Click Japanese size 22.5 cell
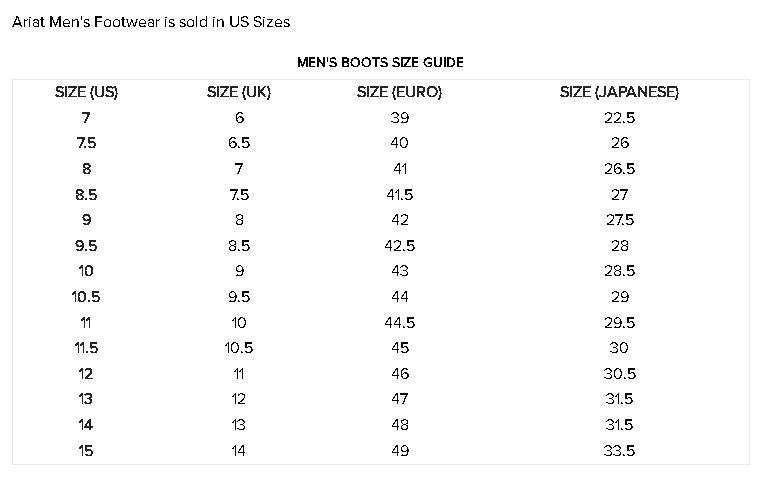The width and height of the screenshot is (761, 489). (x=619, y=117)
